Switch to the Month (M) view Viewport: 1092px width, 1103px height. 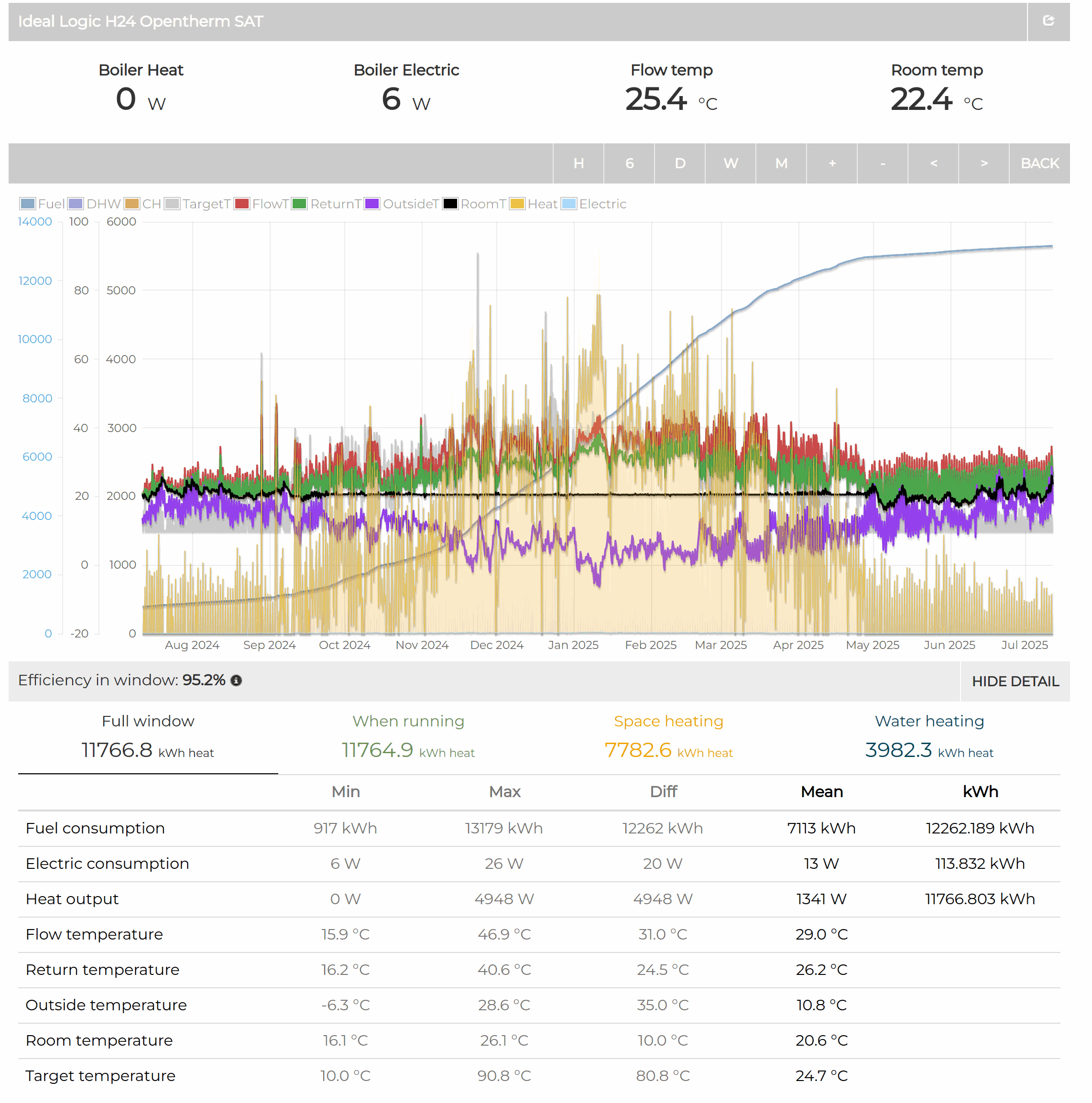click(781, 163)
